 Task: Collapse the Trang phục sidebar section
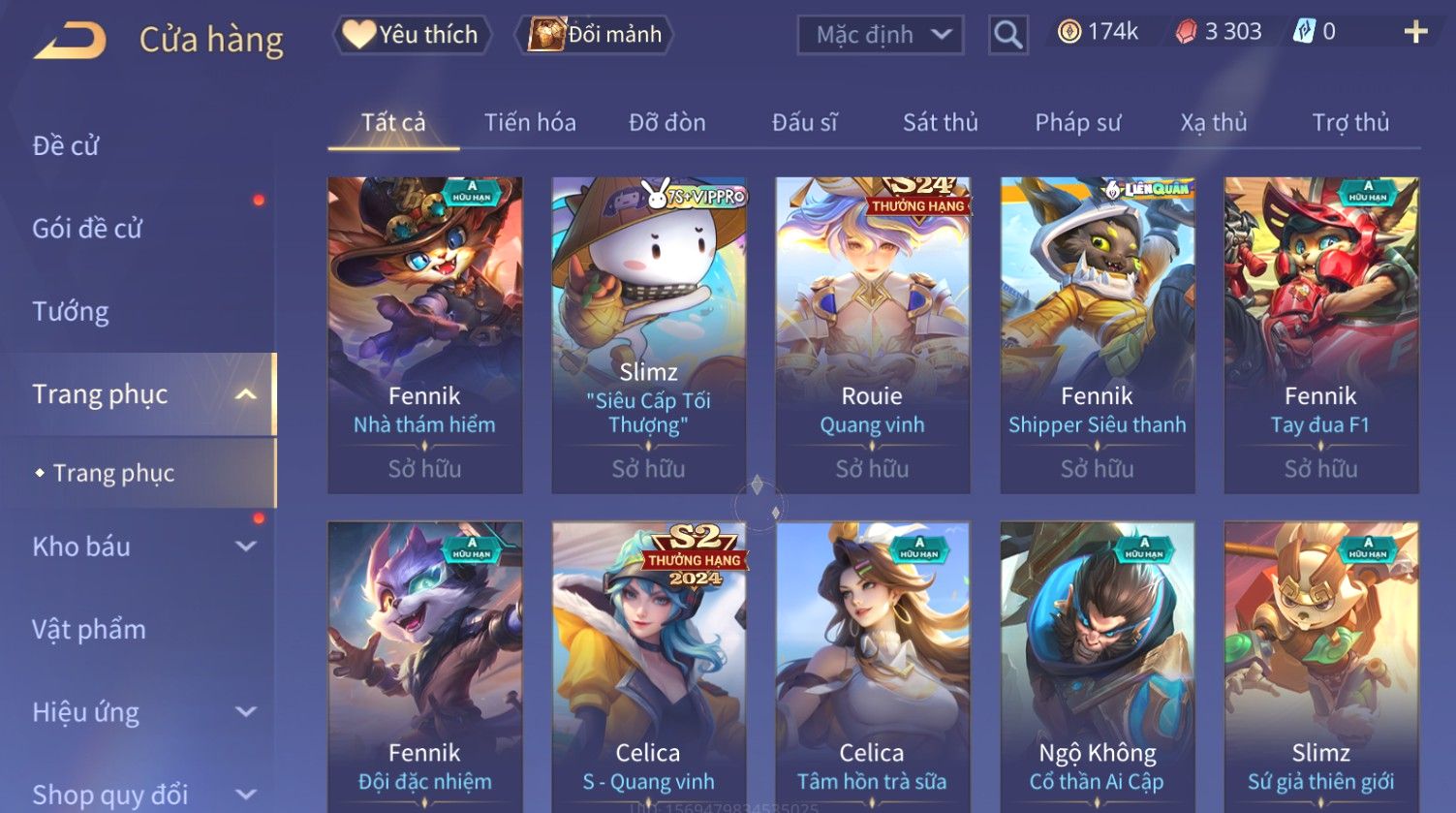click(246, 394)
